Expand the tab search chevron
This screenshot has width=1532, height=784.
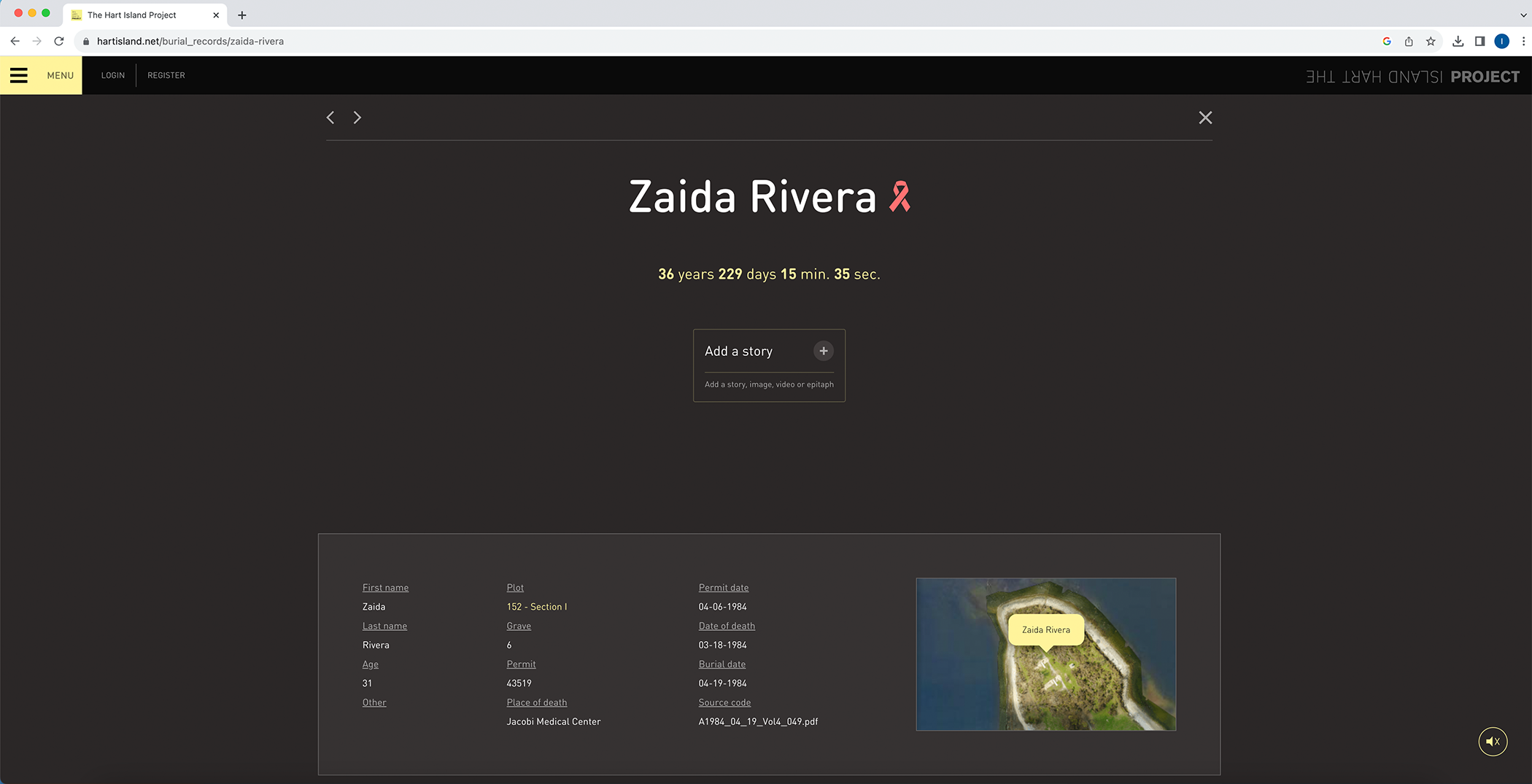(1523, 15)
